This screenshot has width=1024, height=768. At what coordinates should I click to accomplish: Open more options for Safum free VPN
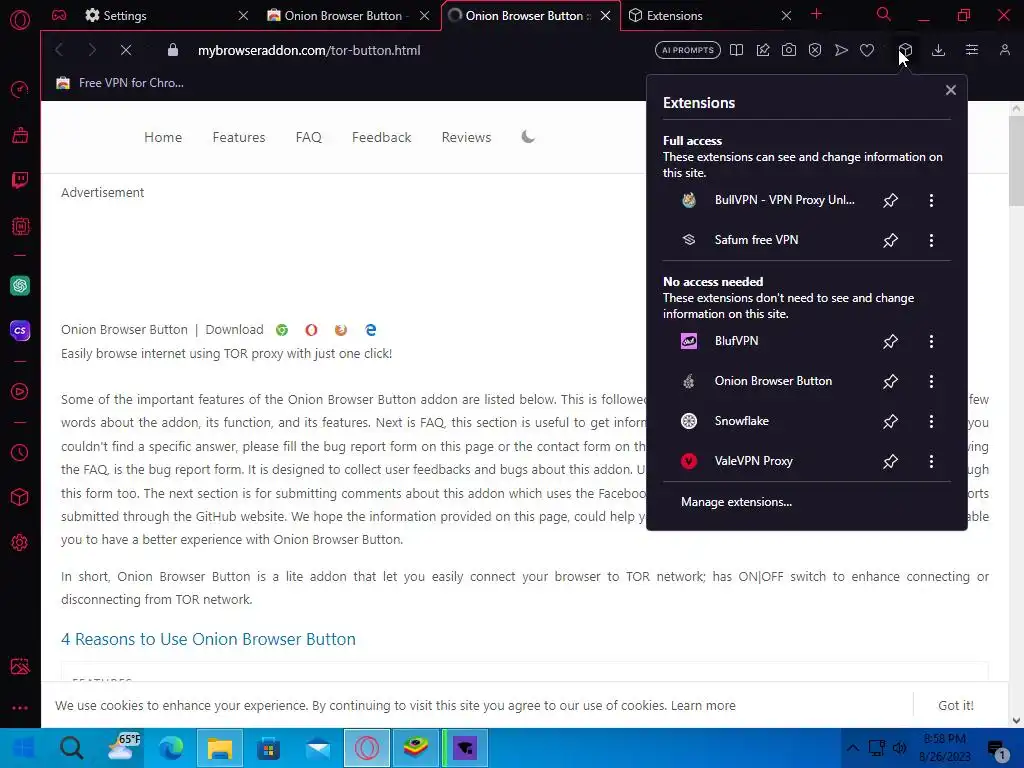[931, 240]
